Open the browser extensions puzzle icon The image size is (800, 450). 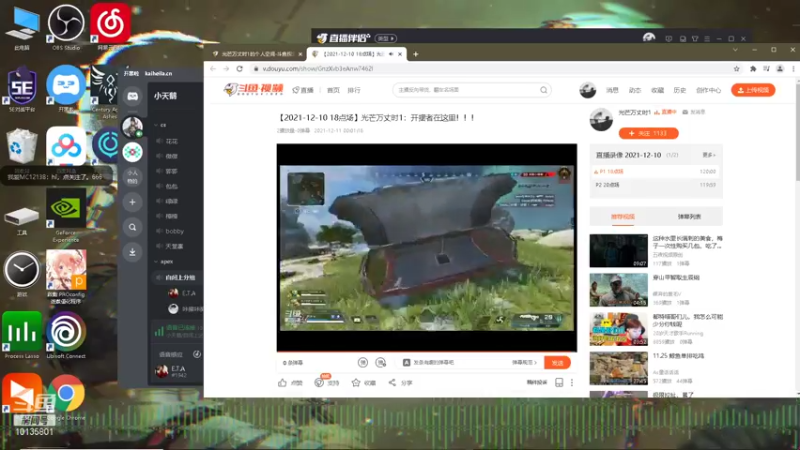[753, 68]
